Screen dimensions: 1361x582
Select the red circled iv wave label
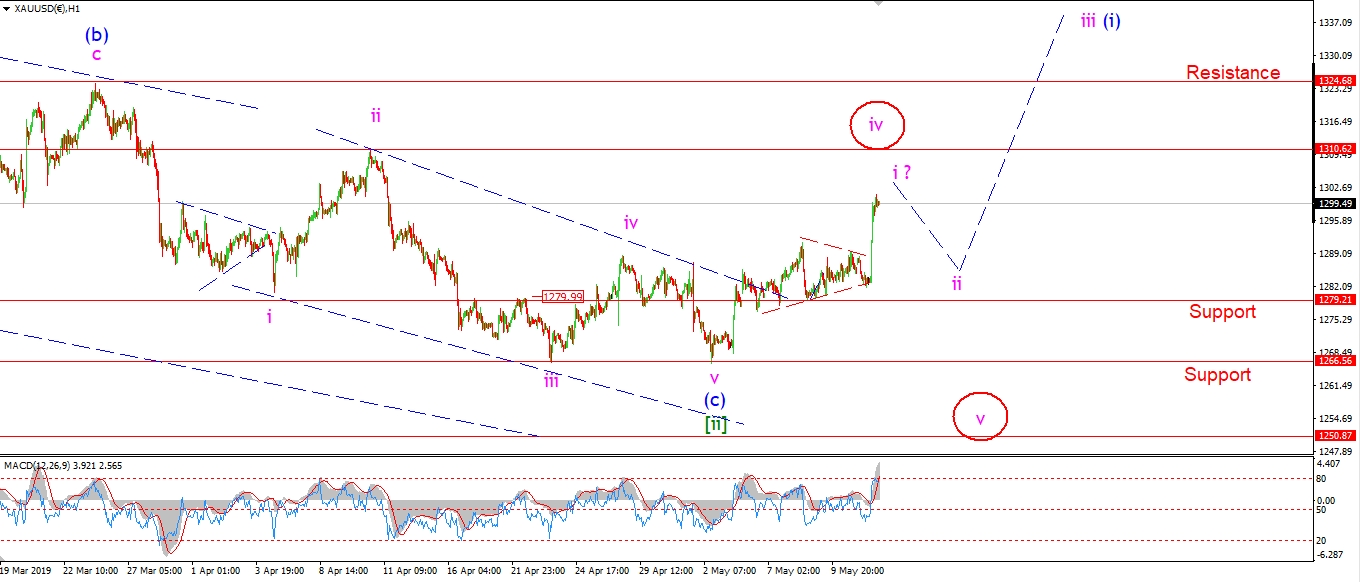click(x=877, y=125)
